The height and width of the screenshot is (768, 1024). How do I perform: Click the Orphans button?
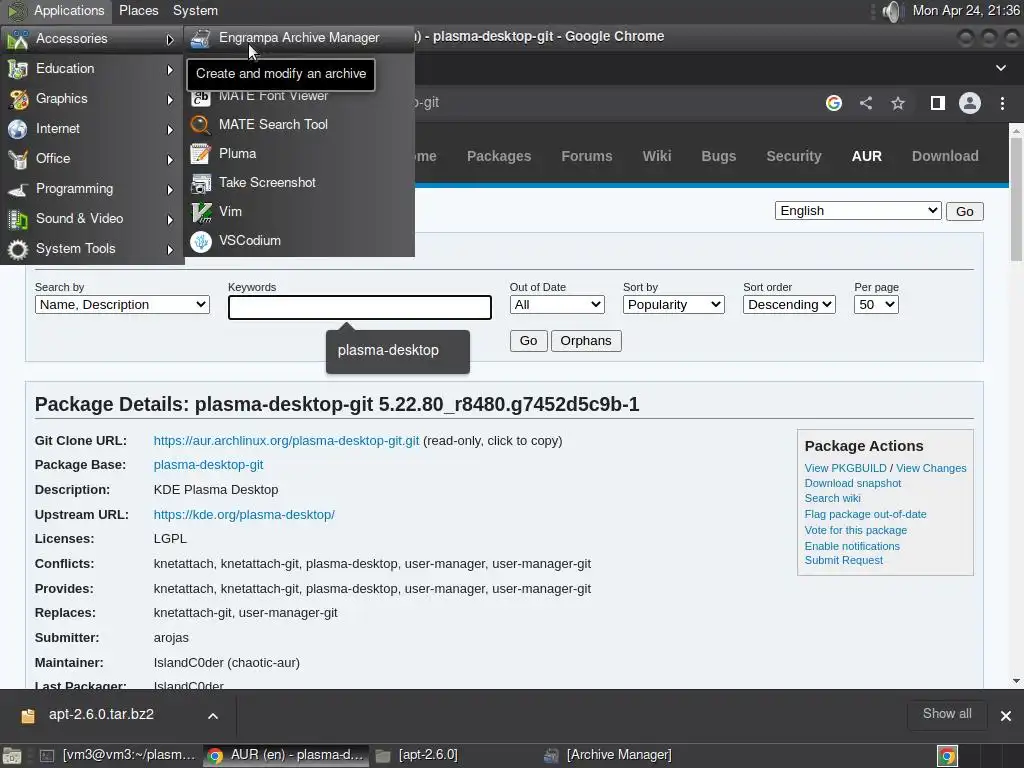pos(586,341)
